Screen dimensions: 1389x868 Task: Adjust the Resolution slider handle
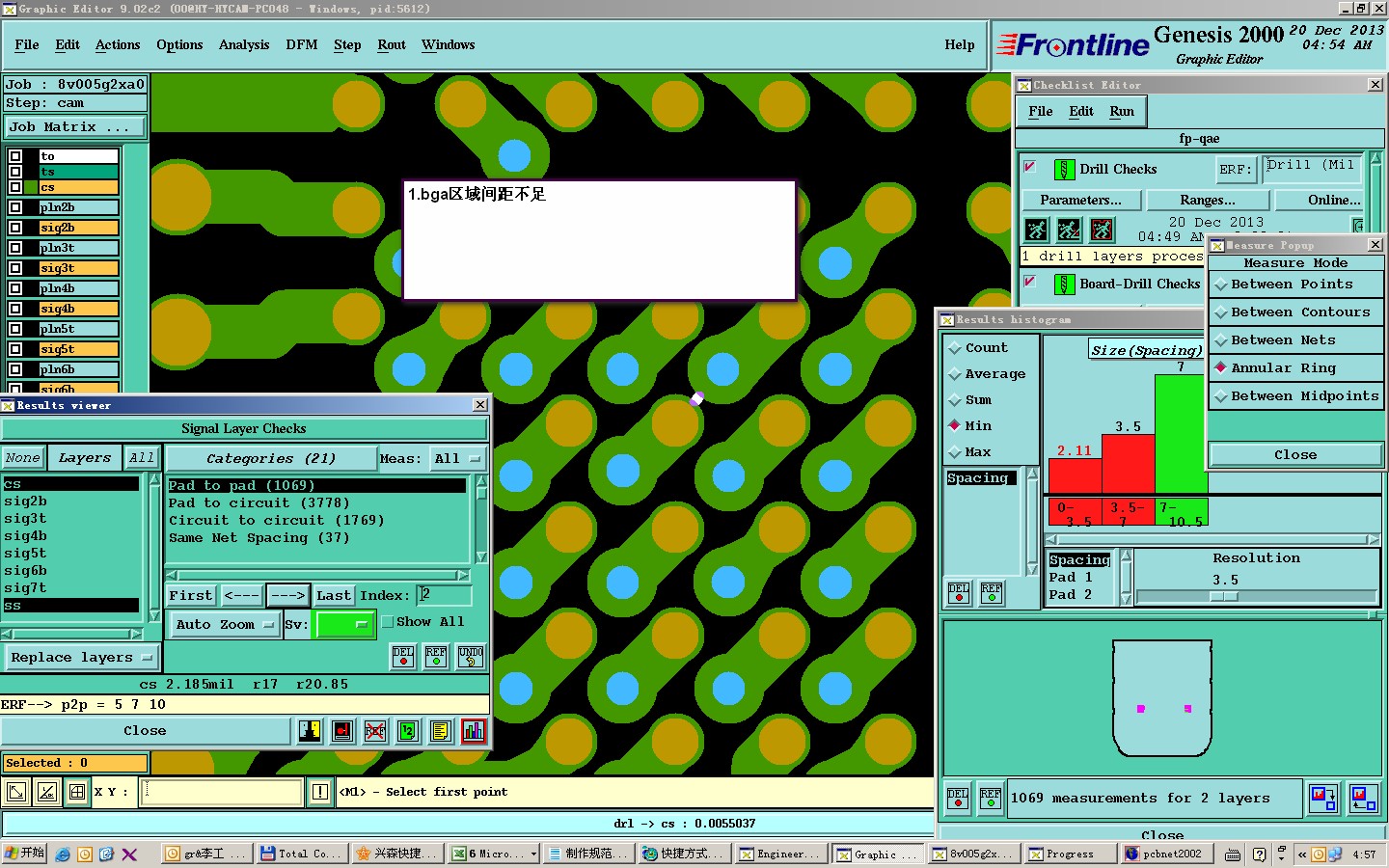(x=1224, y=596)
